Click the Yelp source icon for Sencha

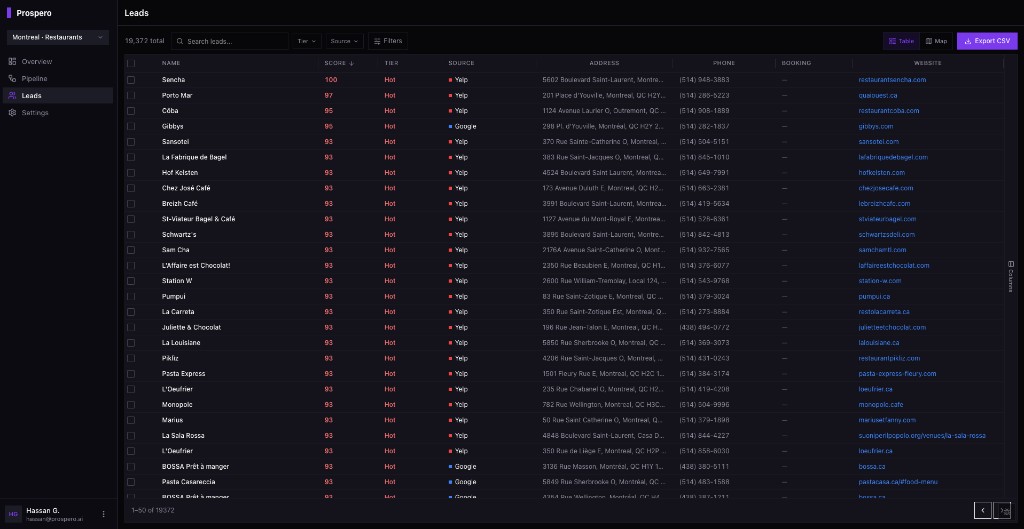(x=451, y=80)
